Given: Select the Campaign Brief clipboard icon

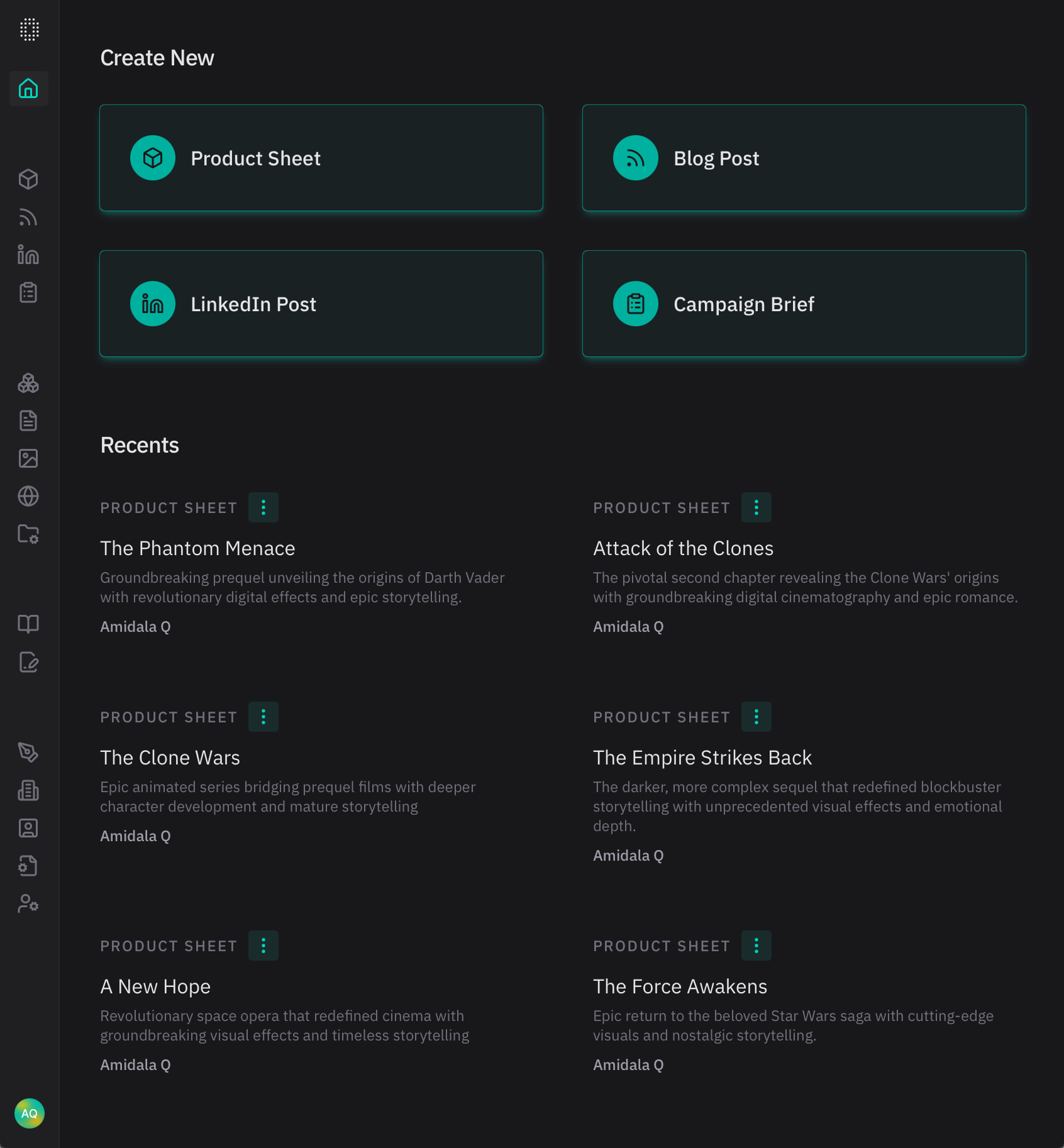Looking at the screenshot, I should [x=29, y=293].
